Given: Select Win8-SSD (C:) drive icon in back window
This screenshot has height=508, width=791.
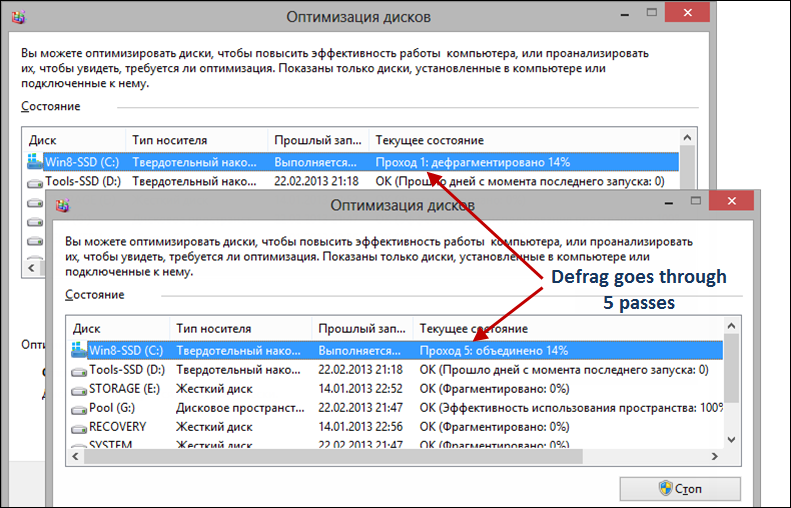Looking at the screenshot, I should pos(34,161).
